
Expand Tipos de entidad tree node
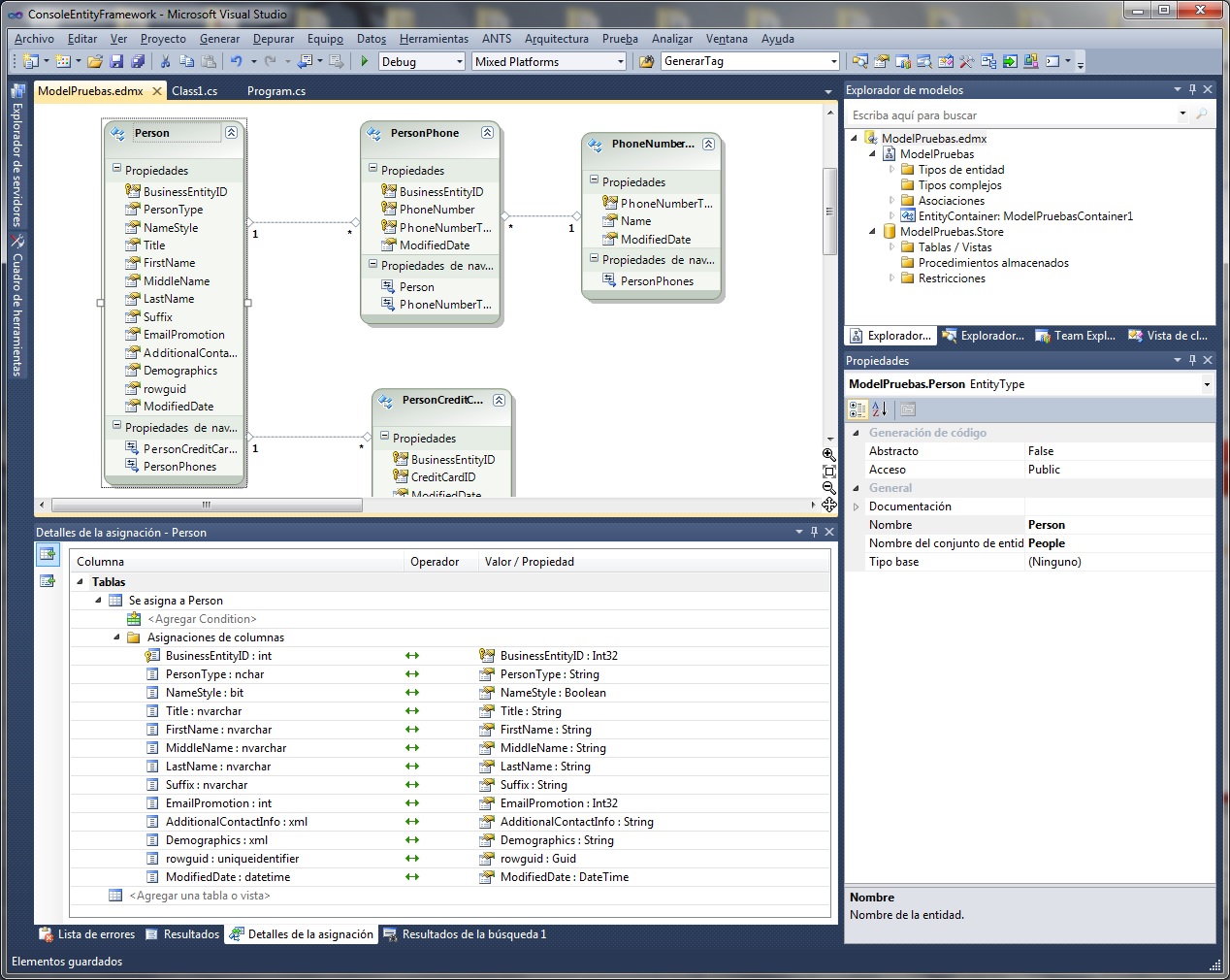[x=891, y=169]
